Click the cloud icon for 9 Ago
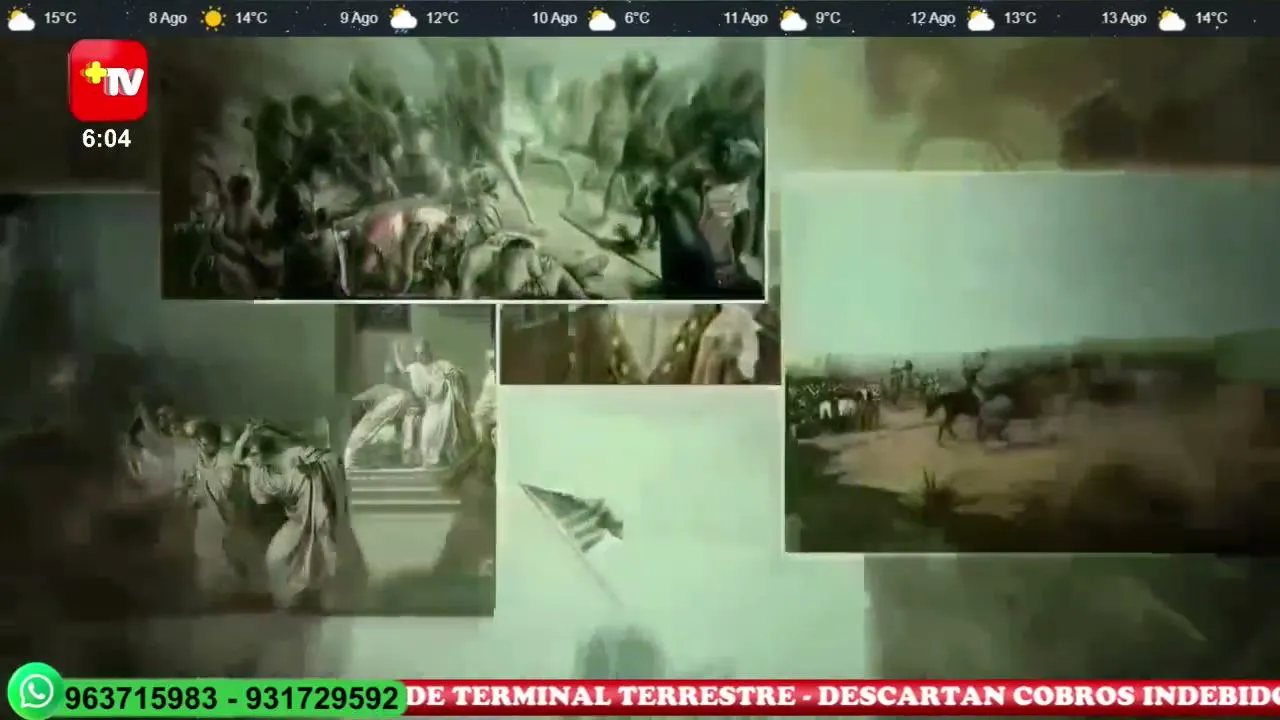The height and width of the screenshot is (720, 1280). pyautogui.click(x=403, y=18)
